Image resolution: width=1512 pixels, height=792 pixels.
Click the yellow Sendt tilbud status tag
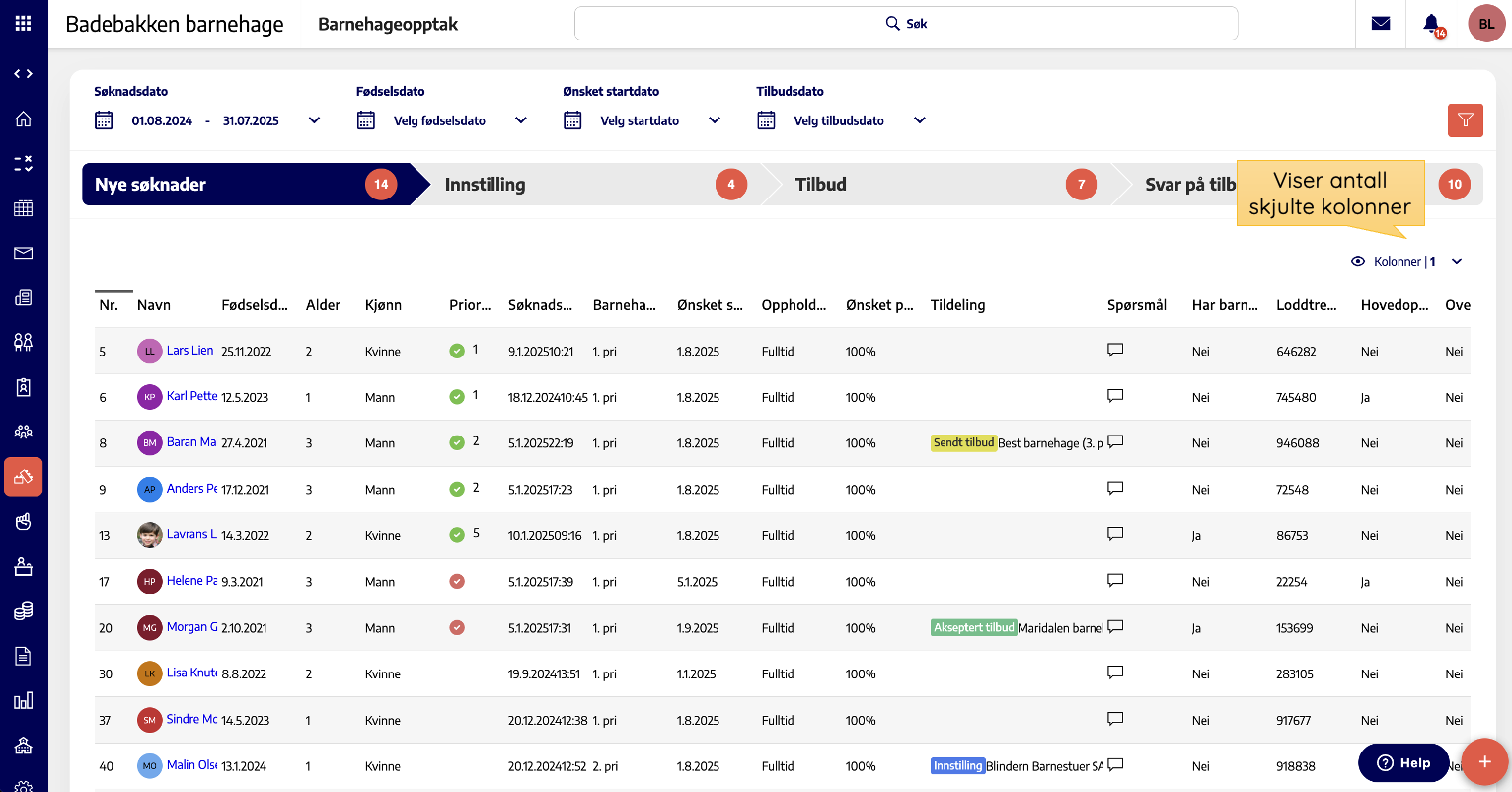(963, 442)
